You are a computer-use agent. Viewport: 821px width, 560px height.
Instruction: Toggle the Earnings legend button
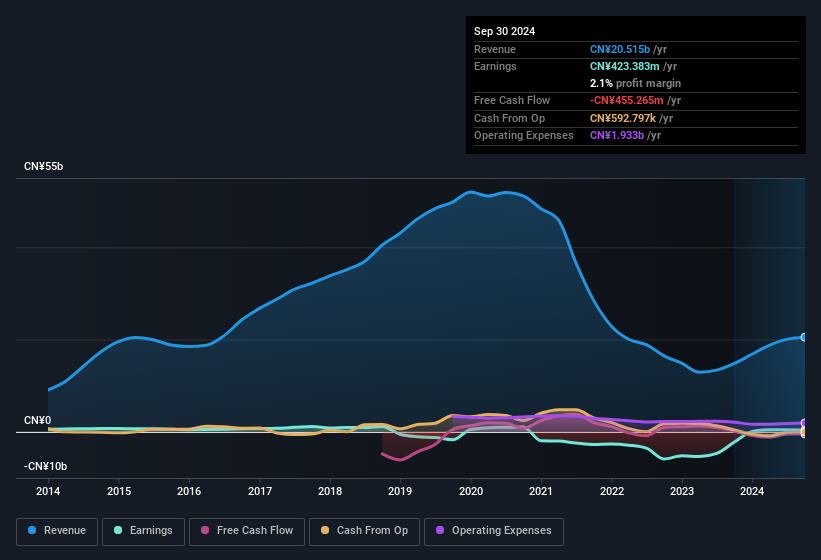(x=143, y=531)
